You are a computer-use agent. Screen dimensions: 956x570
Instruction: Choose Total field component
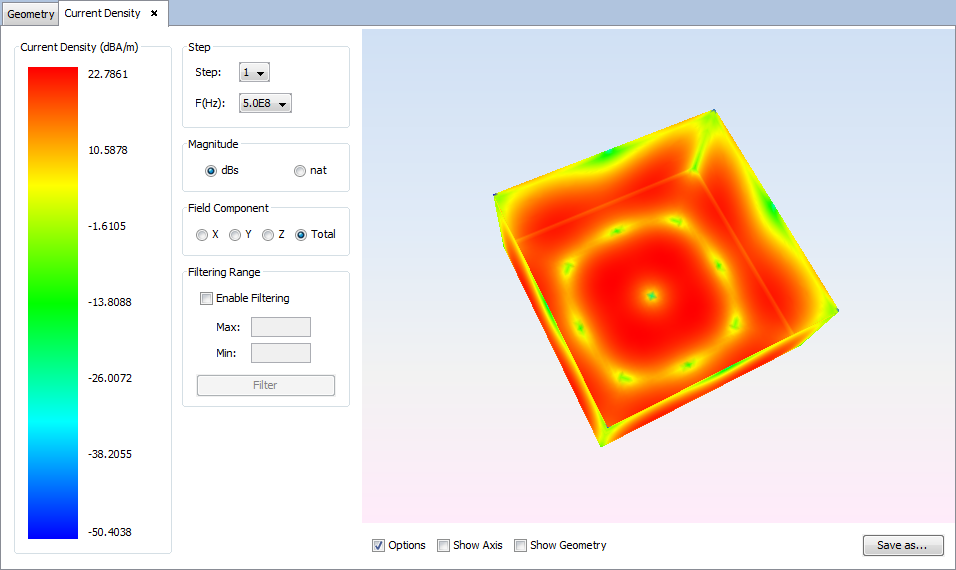click(x=301, y=235)
